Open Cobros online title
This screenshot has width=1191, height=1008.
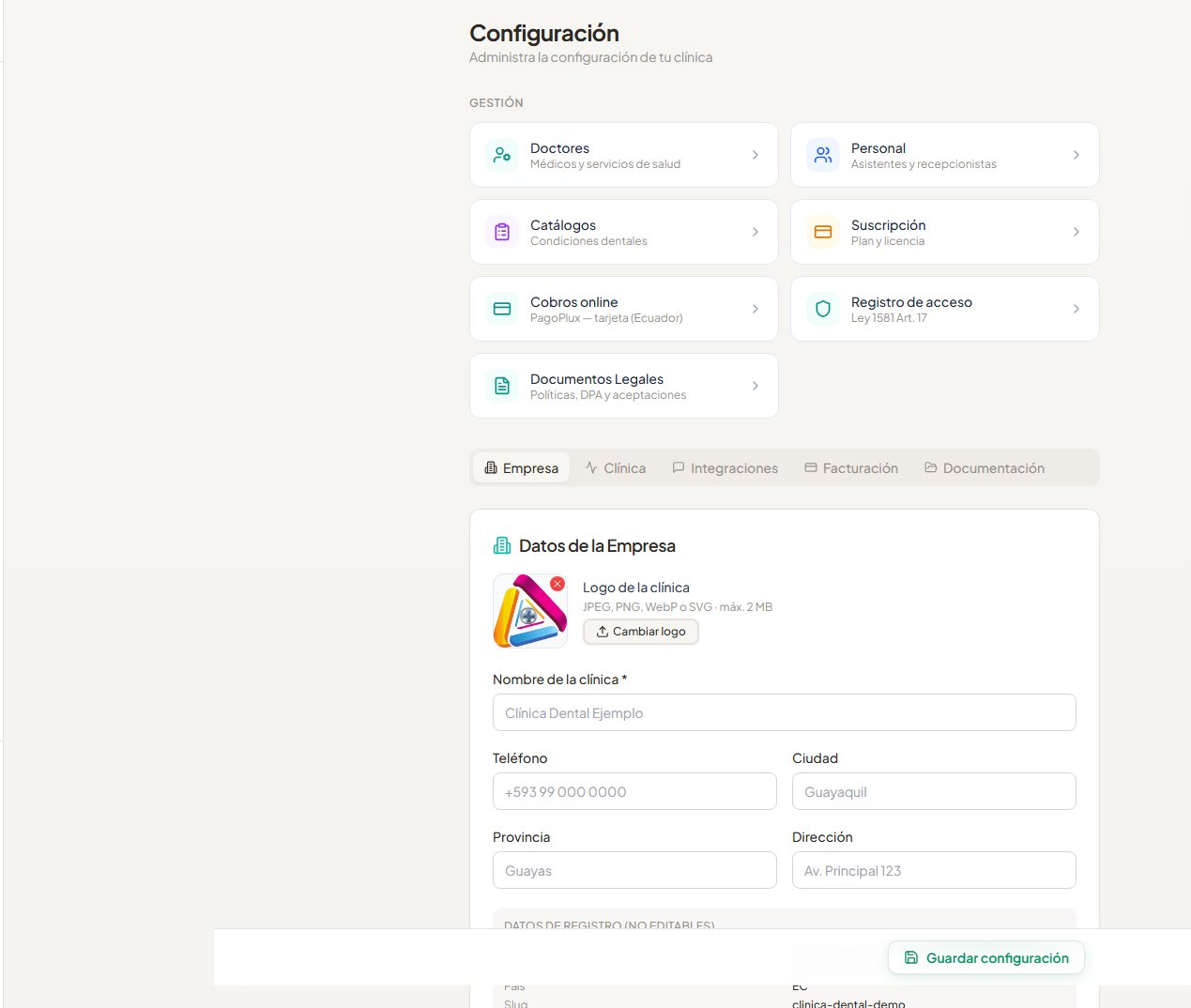[x=573, y=302]
